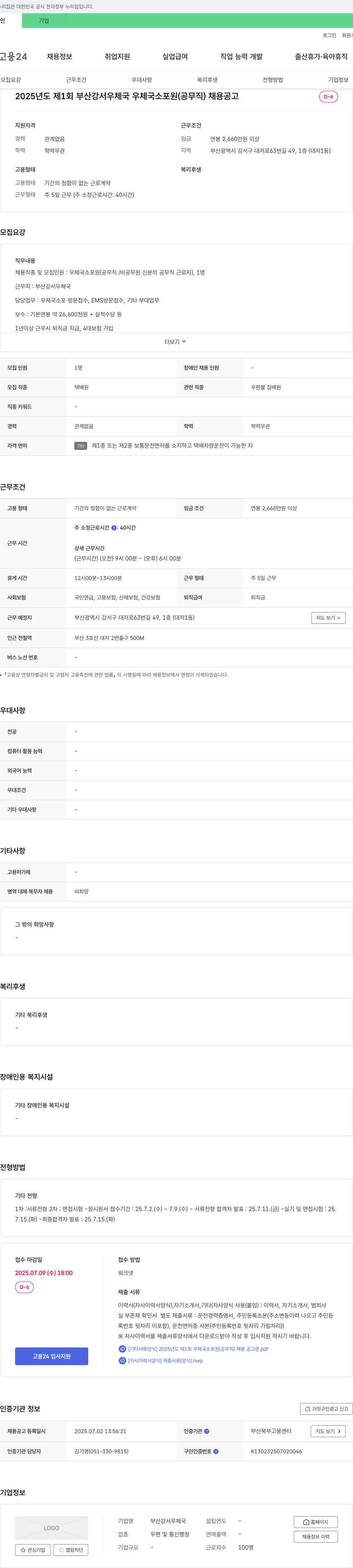Click the 비희망 military service value
This screenshot has height=1568, width=353.
pyautogui.click(x=82, y=892)
